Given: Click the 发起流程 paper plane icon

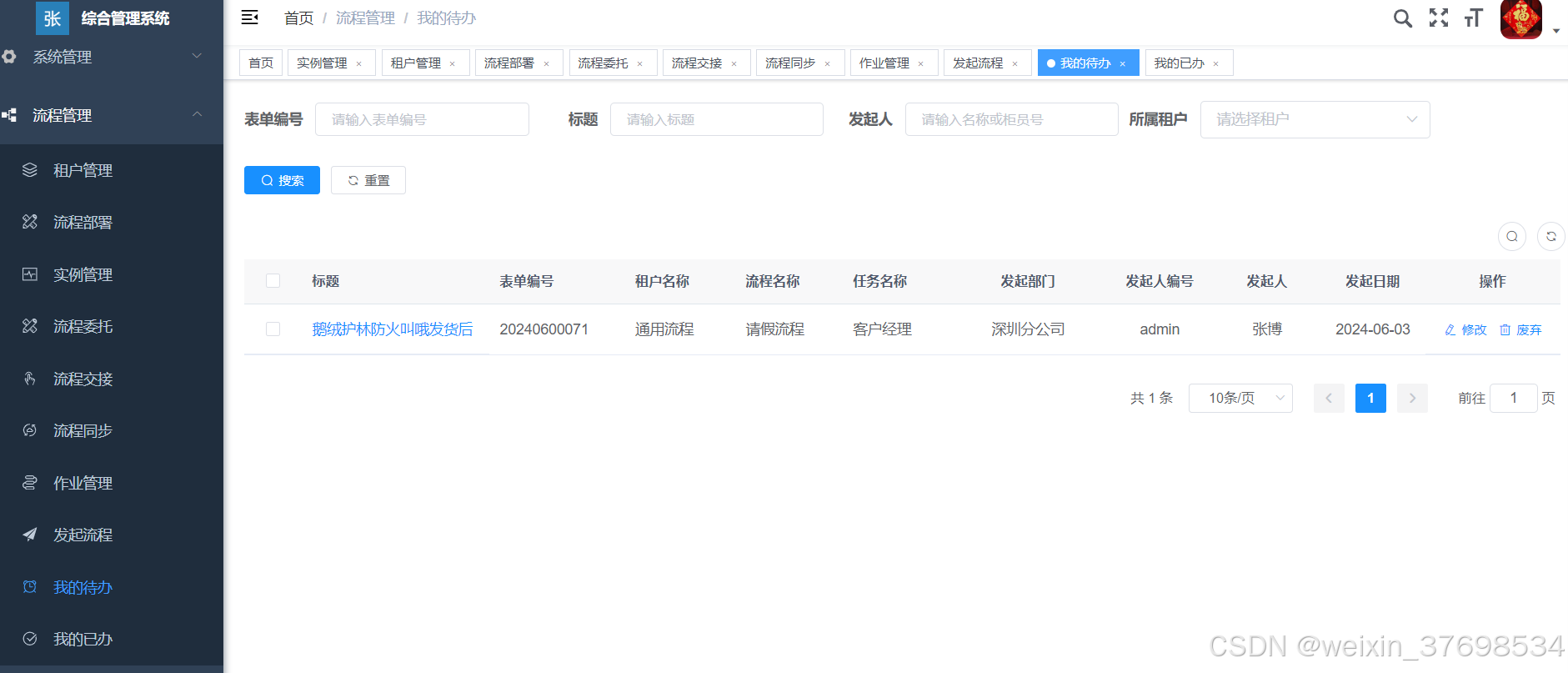Looking at the screenshot, I should (30, 535).
